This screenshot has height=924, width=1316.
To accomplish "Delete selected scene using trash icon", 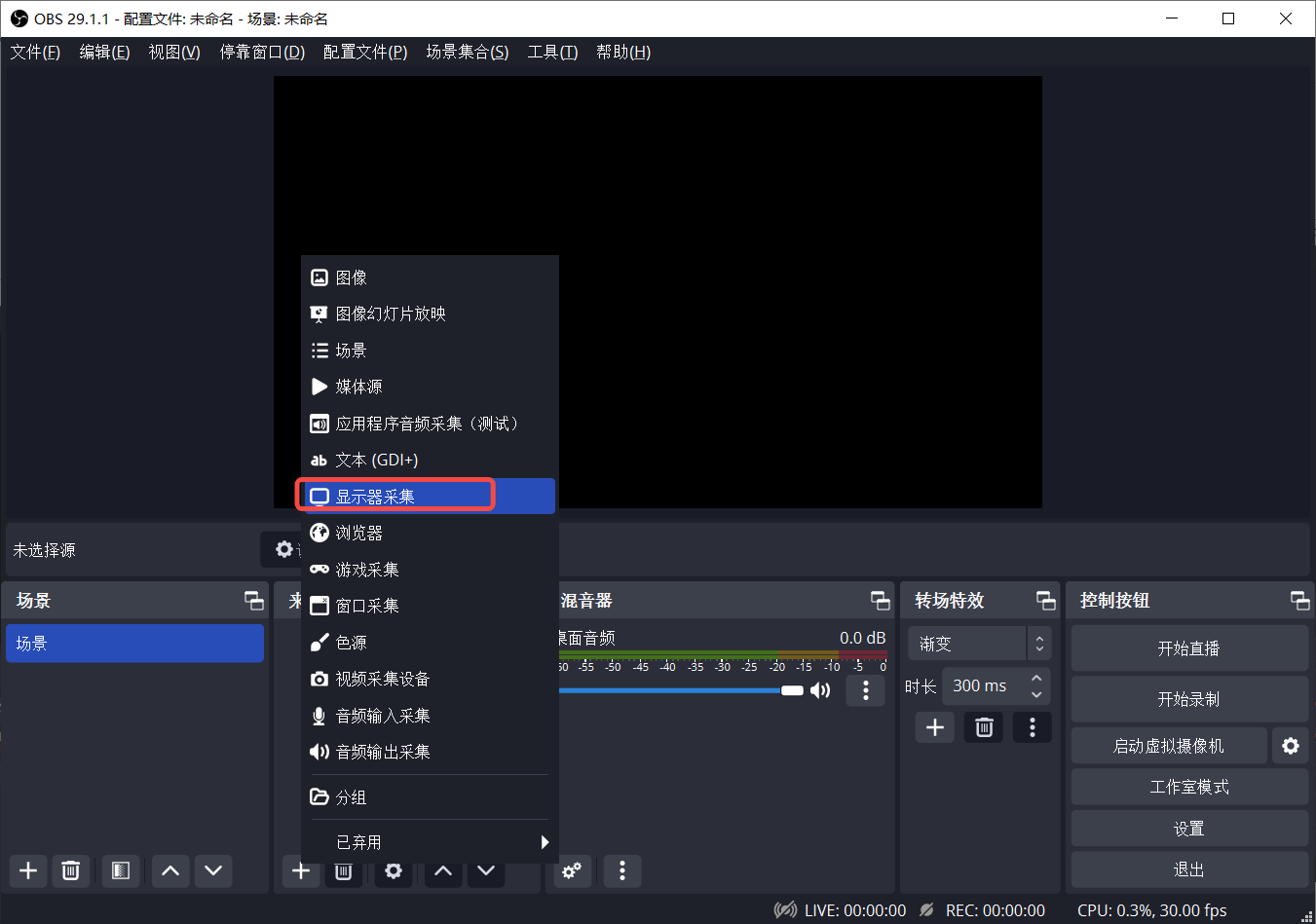I will tap(70, 870).
